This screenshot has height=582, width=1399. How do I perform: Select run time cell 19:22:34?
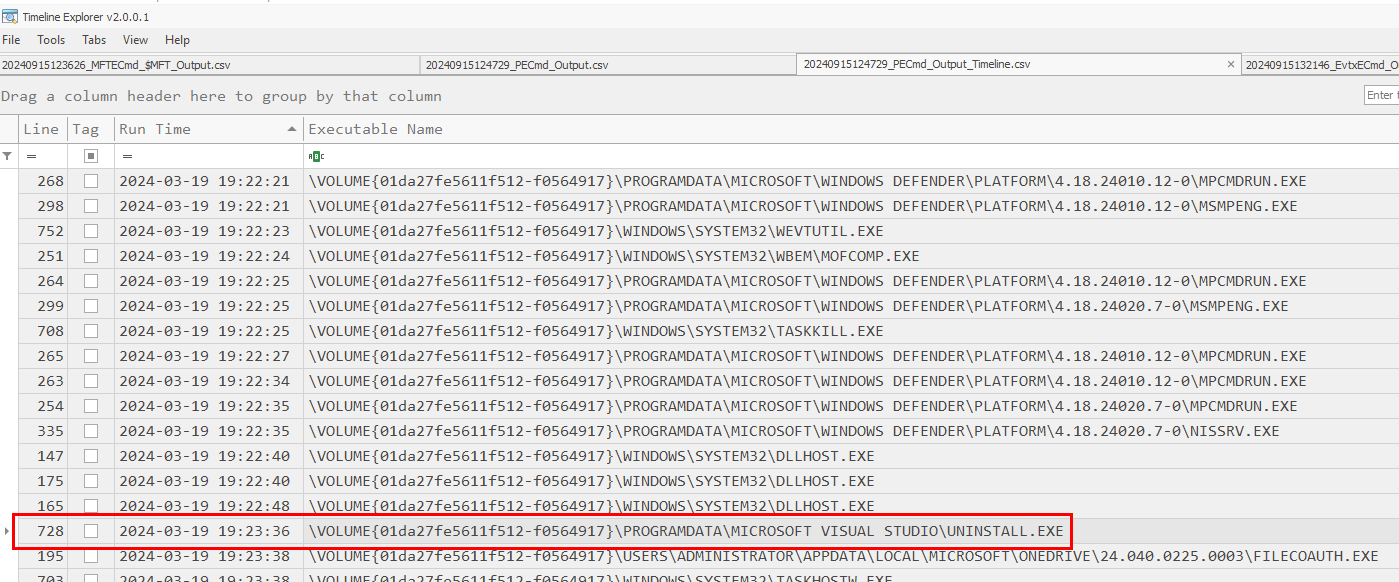coord(209,381)
